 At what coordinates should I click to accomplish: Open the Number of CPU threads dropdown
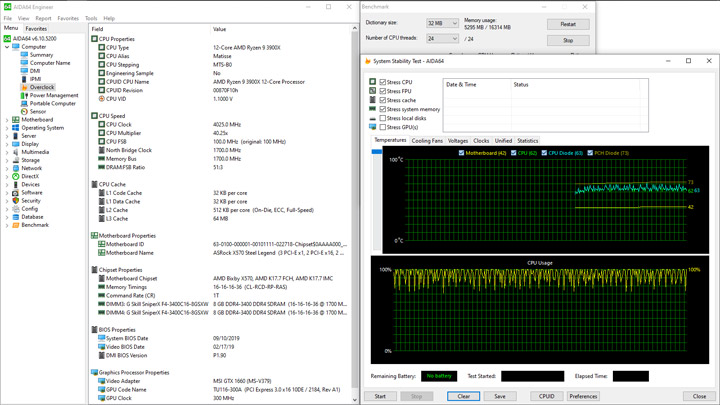click(x=441, y=39)
